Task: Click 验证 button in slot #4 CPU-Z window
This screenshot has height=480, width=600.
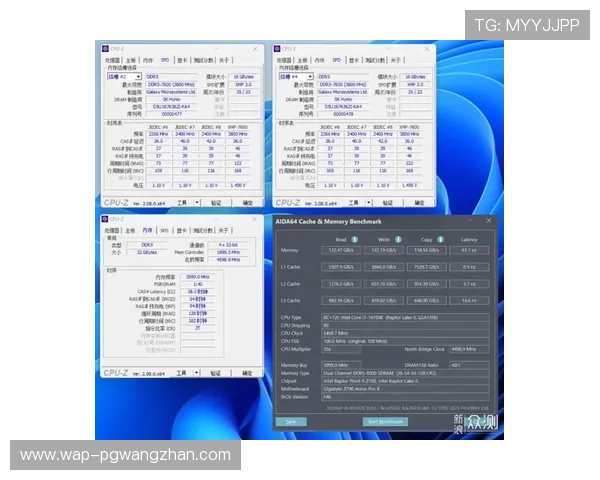Action: (x=388, y=202)
